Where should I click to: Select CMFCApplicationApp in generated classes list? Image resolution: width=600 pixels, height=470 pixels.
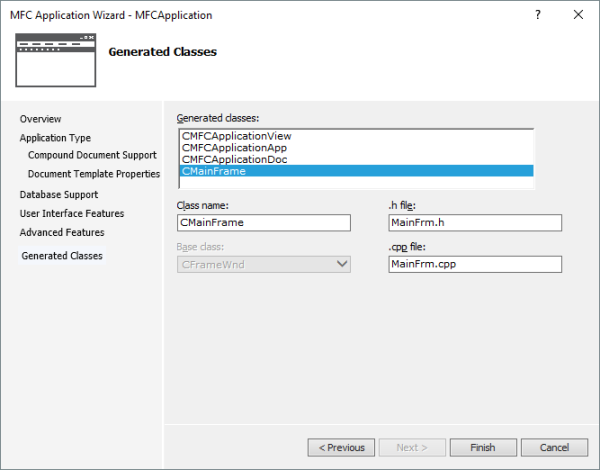click(x=356, y=148)
